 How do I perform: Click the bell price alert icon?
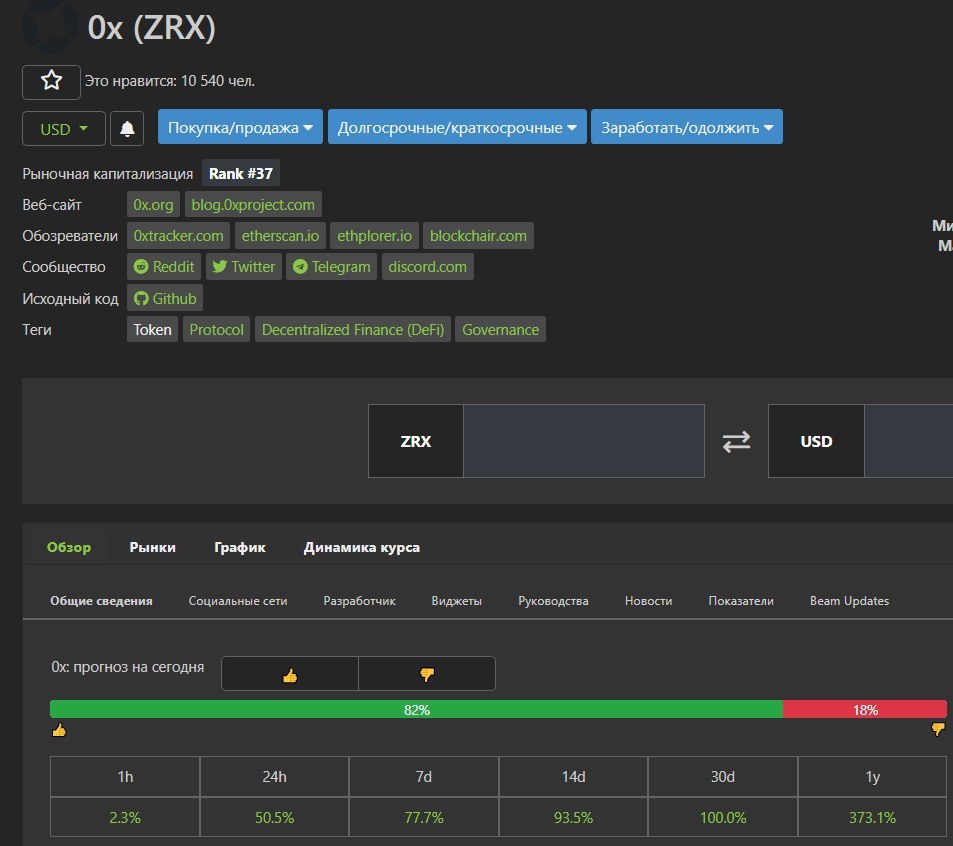[x=127, y=129]
